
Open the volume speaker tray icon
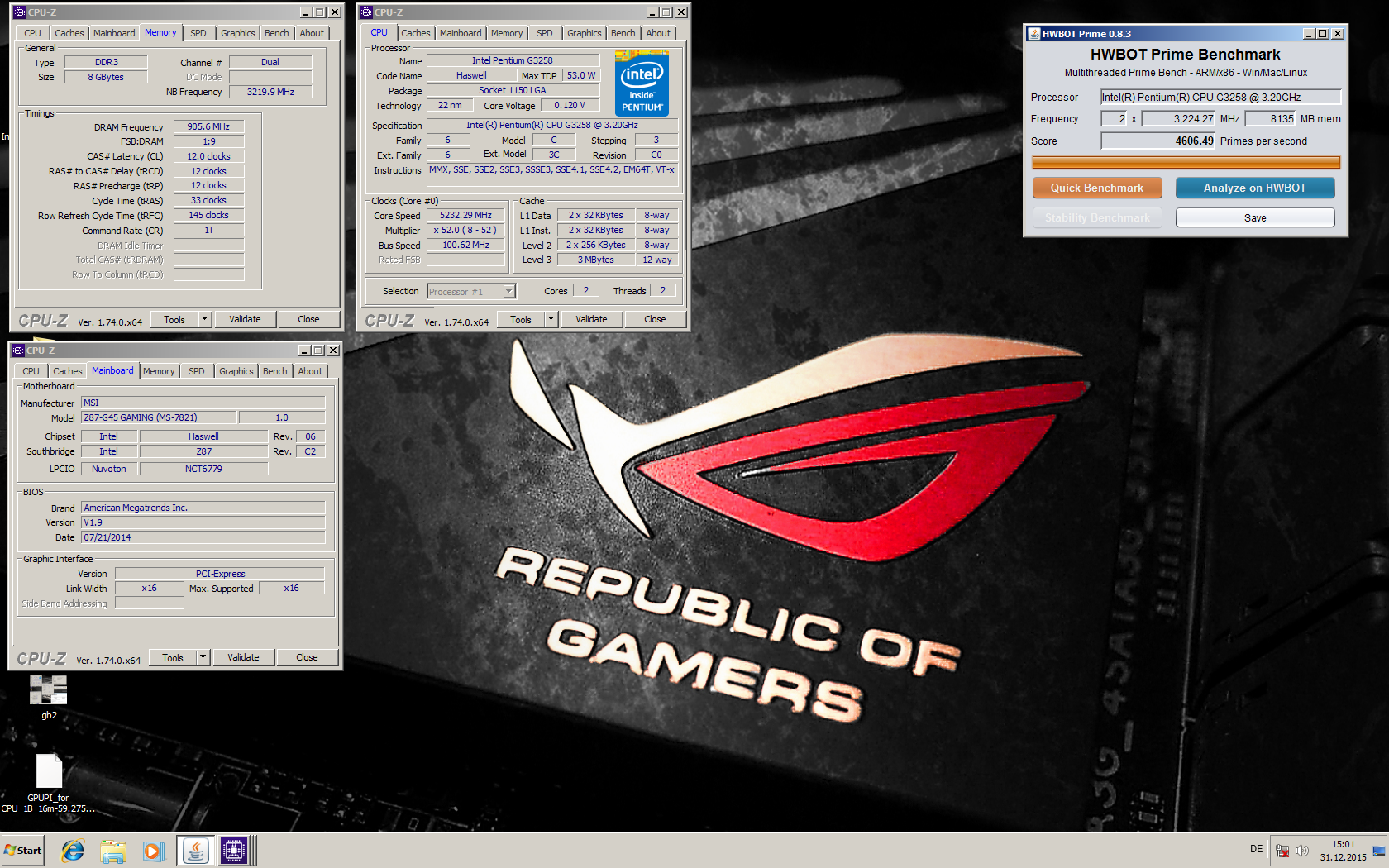click(1302, 851)
